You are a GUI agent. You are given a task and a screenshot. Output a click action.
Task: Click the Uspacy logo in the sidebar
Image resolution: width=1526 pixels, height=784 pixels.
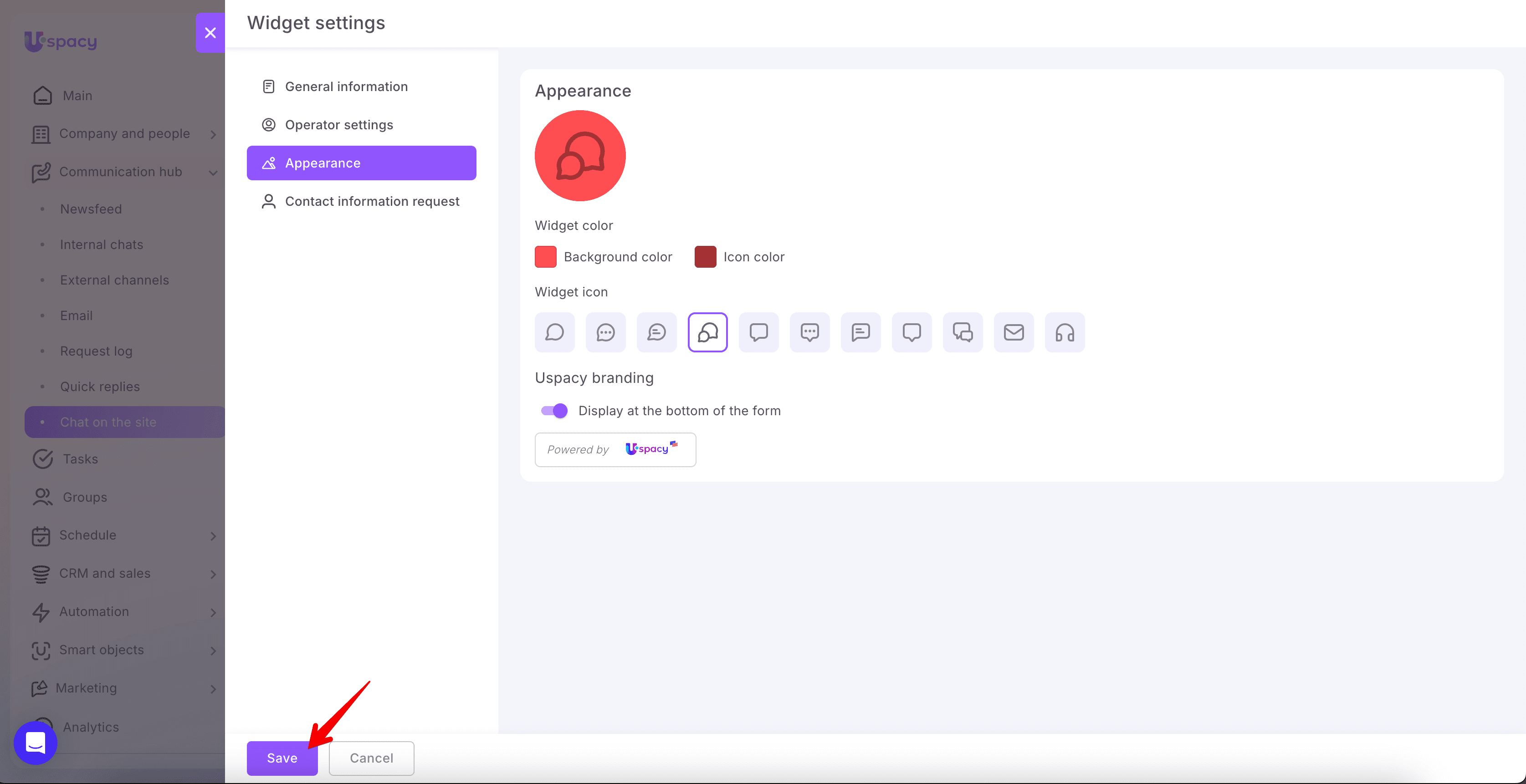tap(61, 41)
